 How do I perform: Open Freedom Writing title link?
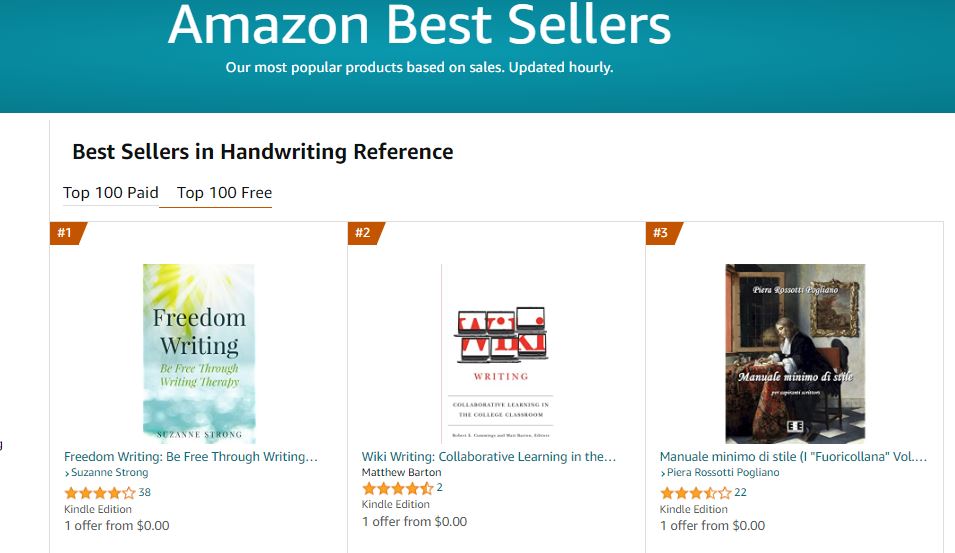click(191, 457)
